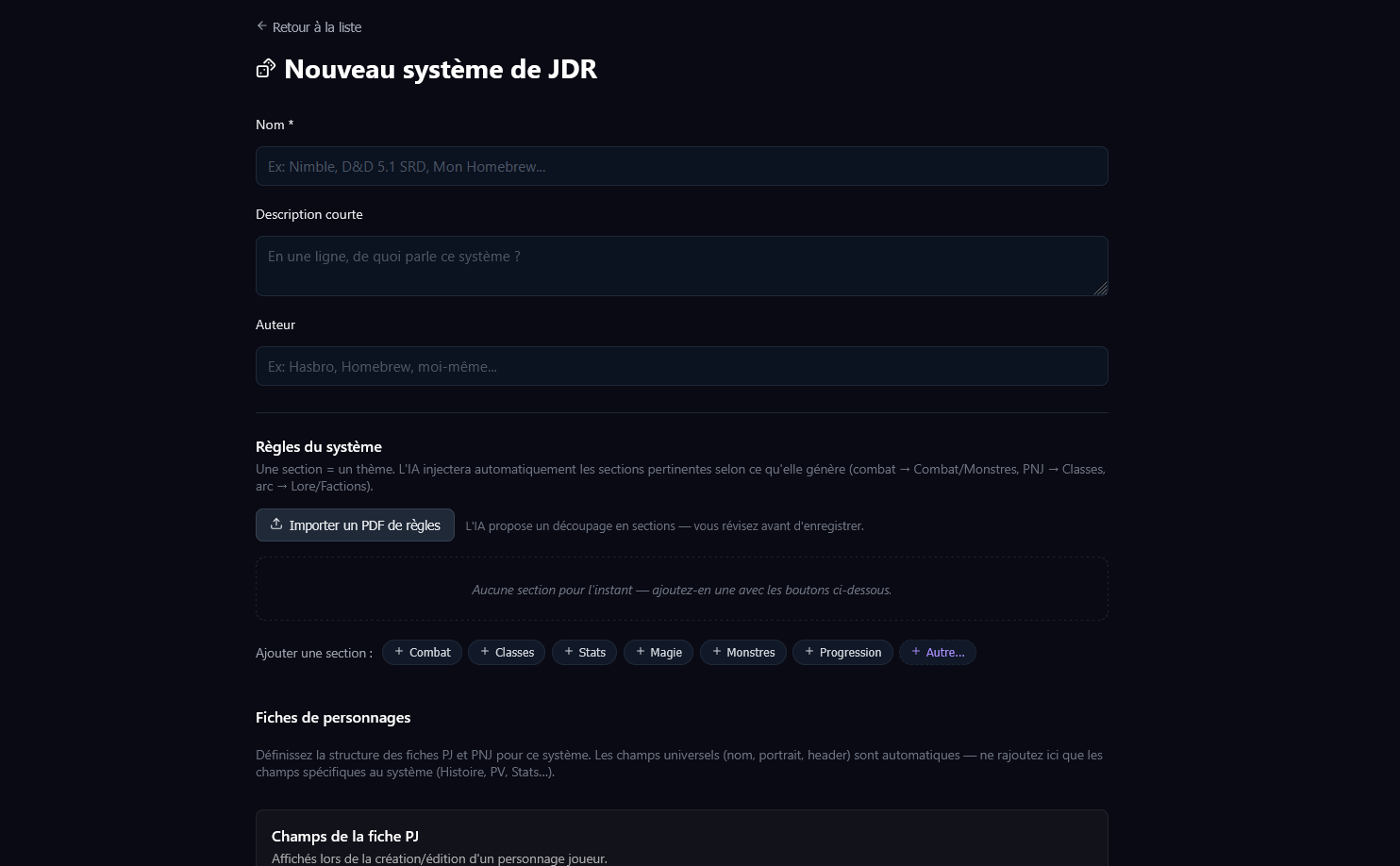Click the Ajouter une section label
1400x866 pixels.
(314, 653)
